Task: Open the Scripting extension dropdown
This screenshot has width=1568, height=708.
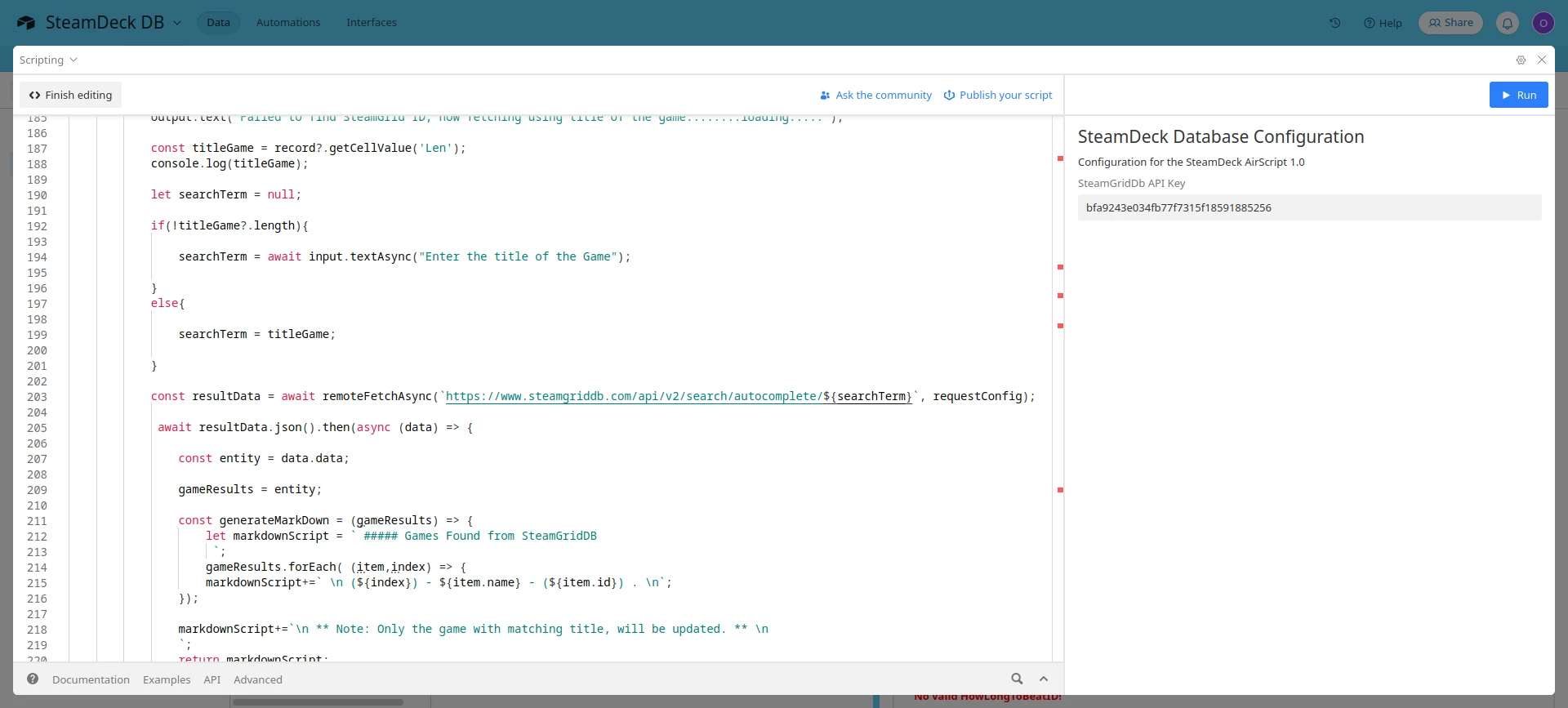Action: [48, 60]
